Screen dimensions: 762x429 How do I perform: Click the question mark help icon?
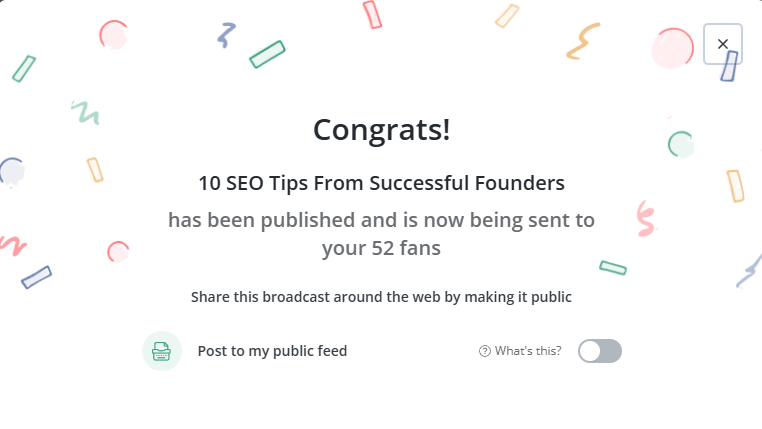[485, 351]
